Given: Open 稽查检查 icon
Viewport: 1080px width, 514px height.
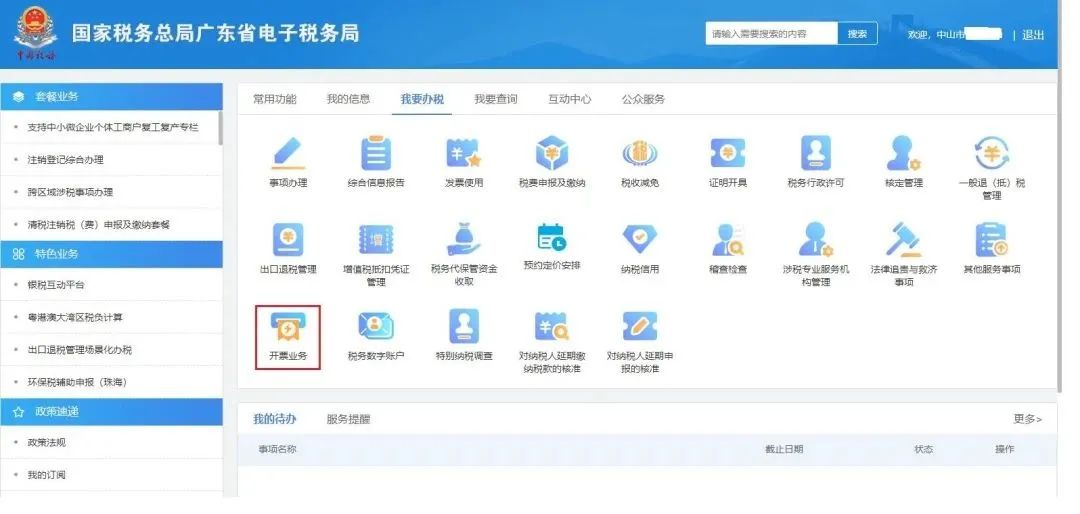Looking at the screenshot, I should pyautogui.click(x=728, y=240).
